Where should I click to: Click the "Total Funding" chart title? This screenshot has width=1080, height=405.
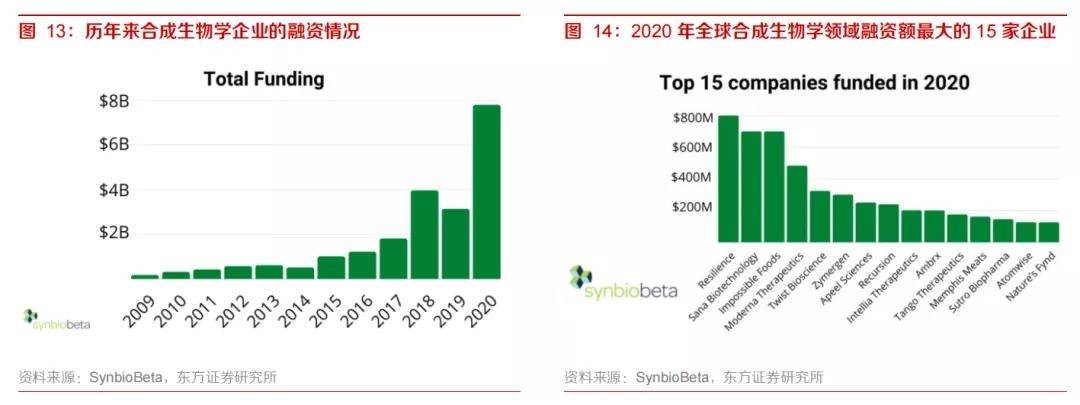click(x=264, y=79)
